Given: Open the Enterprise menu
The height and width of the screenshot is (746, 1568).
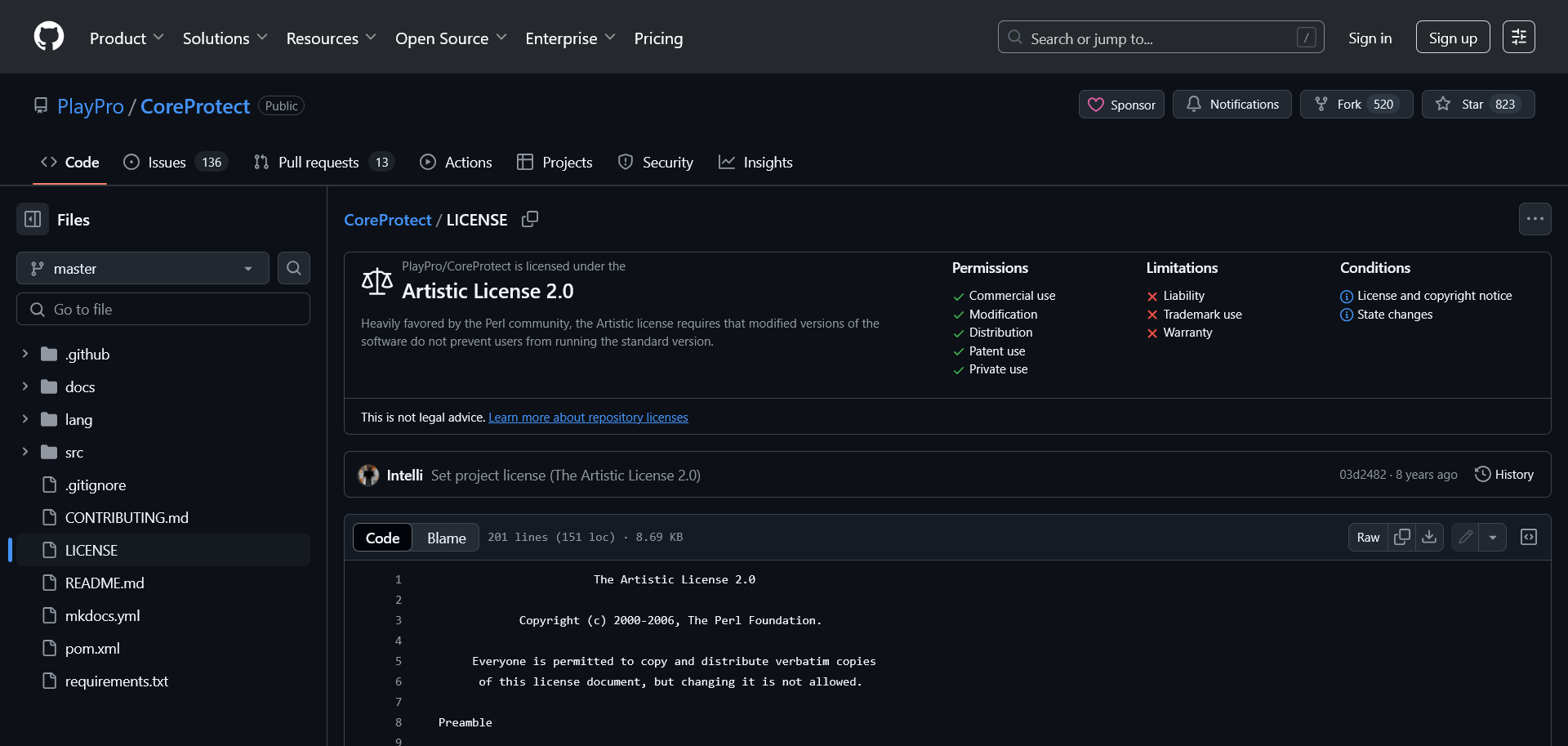Looking at the screenshot, I should pyautogui.click(x=570, y=38).
